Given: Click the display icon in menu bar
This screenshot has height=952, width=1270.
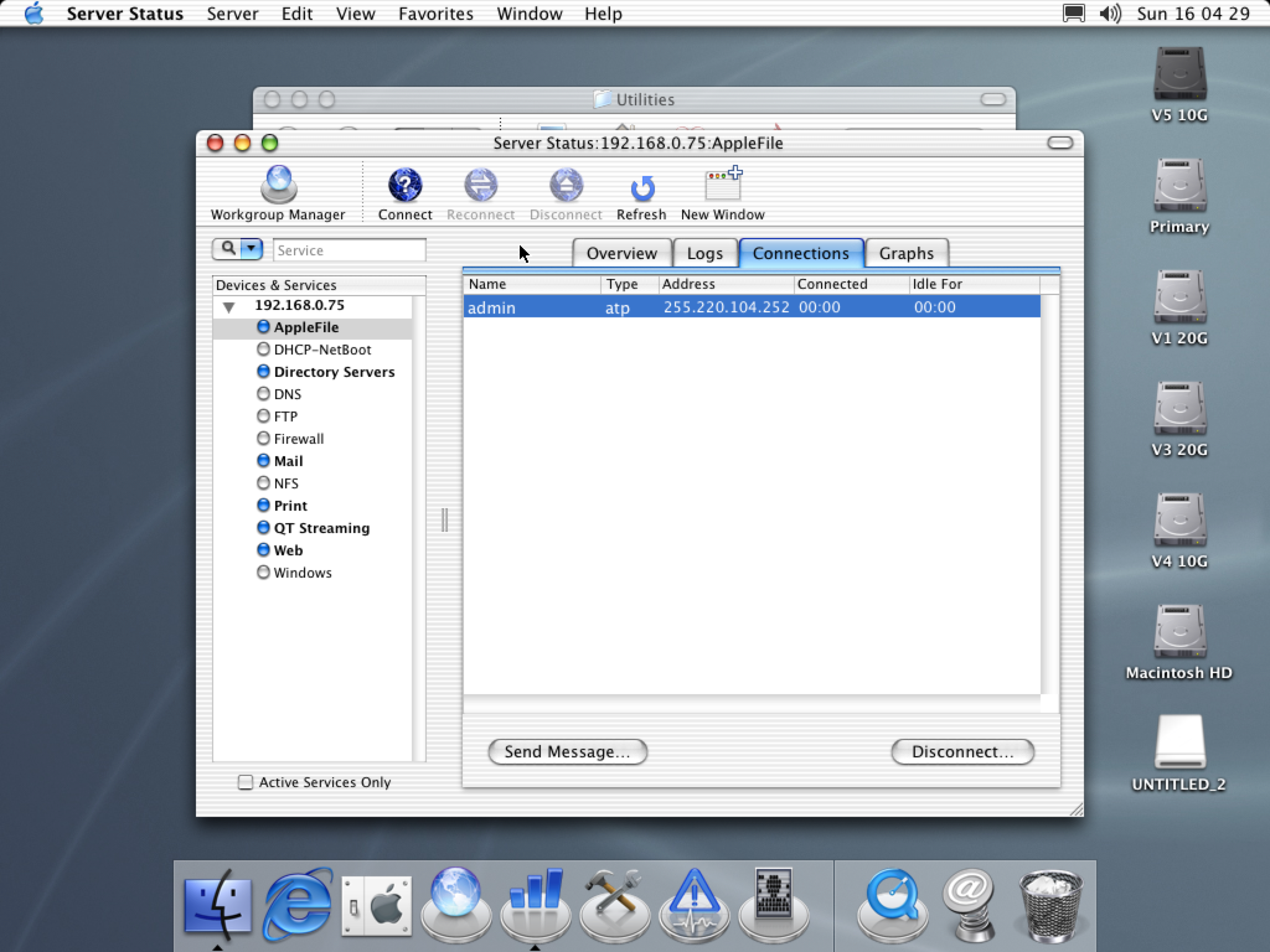Looking at the screenshot, I should click(1073, 13).
